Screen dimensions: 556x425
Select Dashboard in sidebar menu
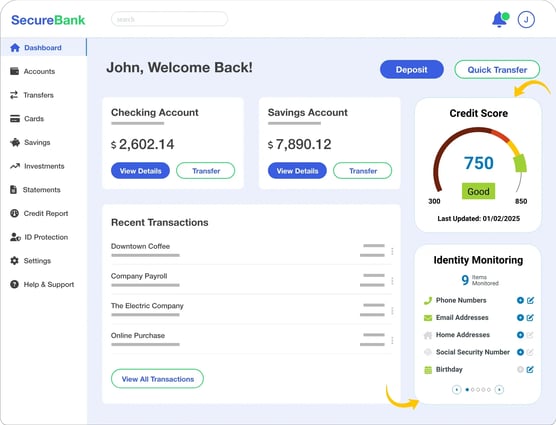43,47
